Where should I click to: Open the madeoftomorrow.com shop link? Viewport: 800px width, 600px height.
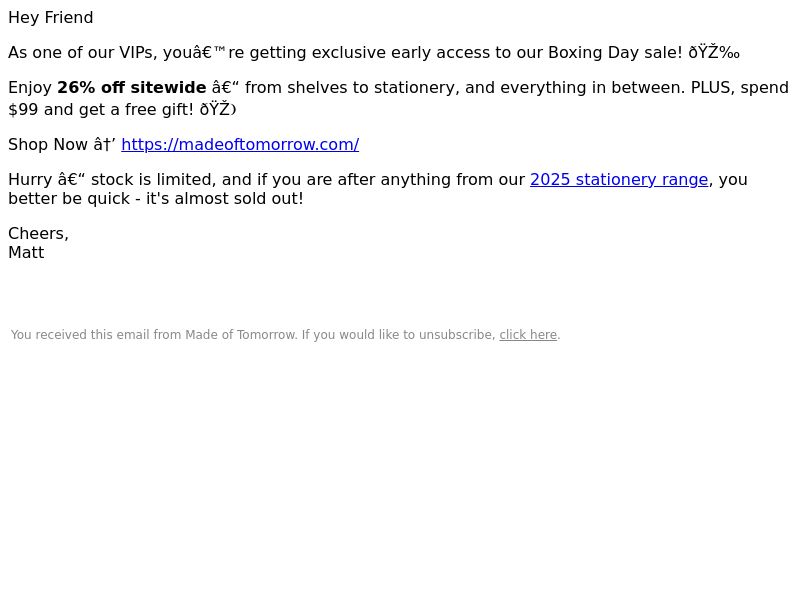tap(240, 144)
